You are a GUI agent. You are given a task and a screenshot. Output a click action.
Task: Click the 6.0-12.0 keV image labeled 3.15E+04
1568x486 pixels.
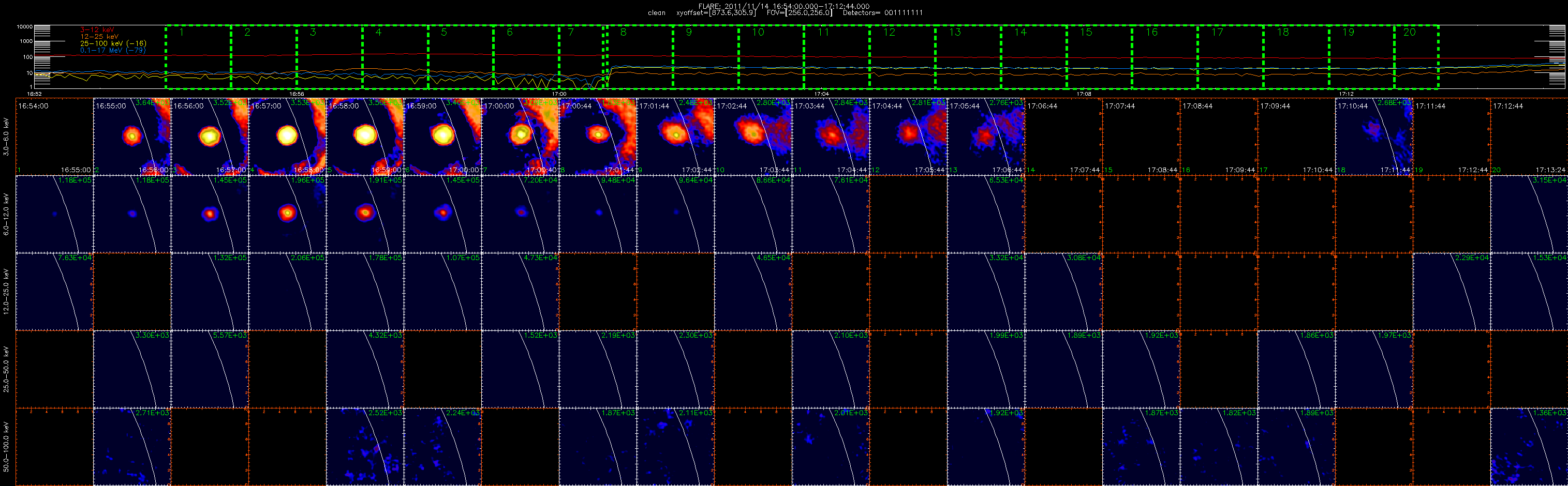point(1529,214)
